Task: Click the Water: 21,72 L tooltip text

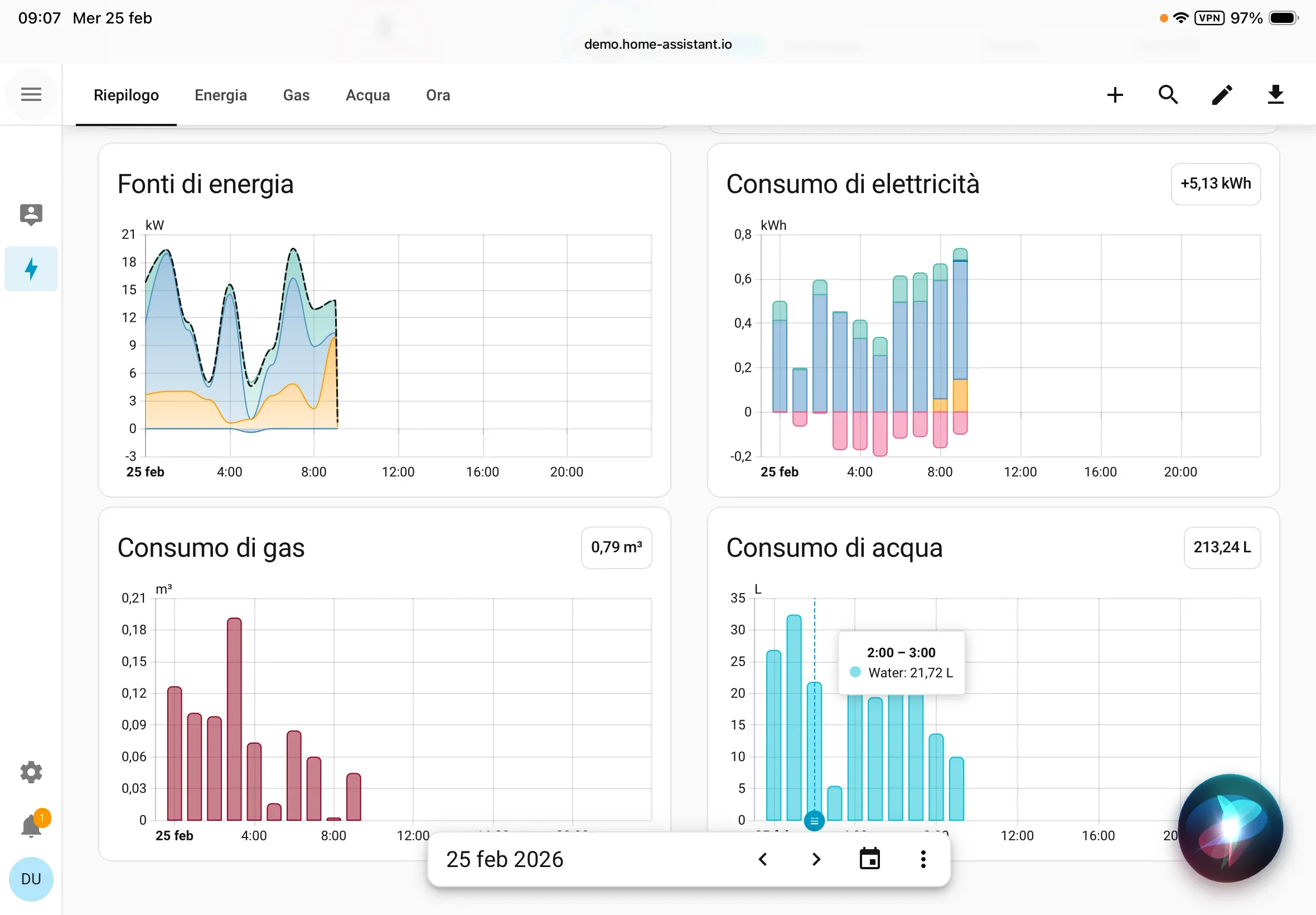Action: (x=910, y=672)
